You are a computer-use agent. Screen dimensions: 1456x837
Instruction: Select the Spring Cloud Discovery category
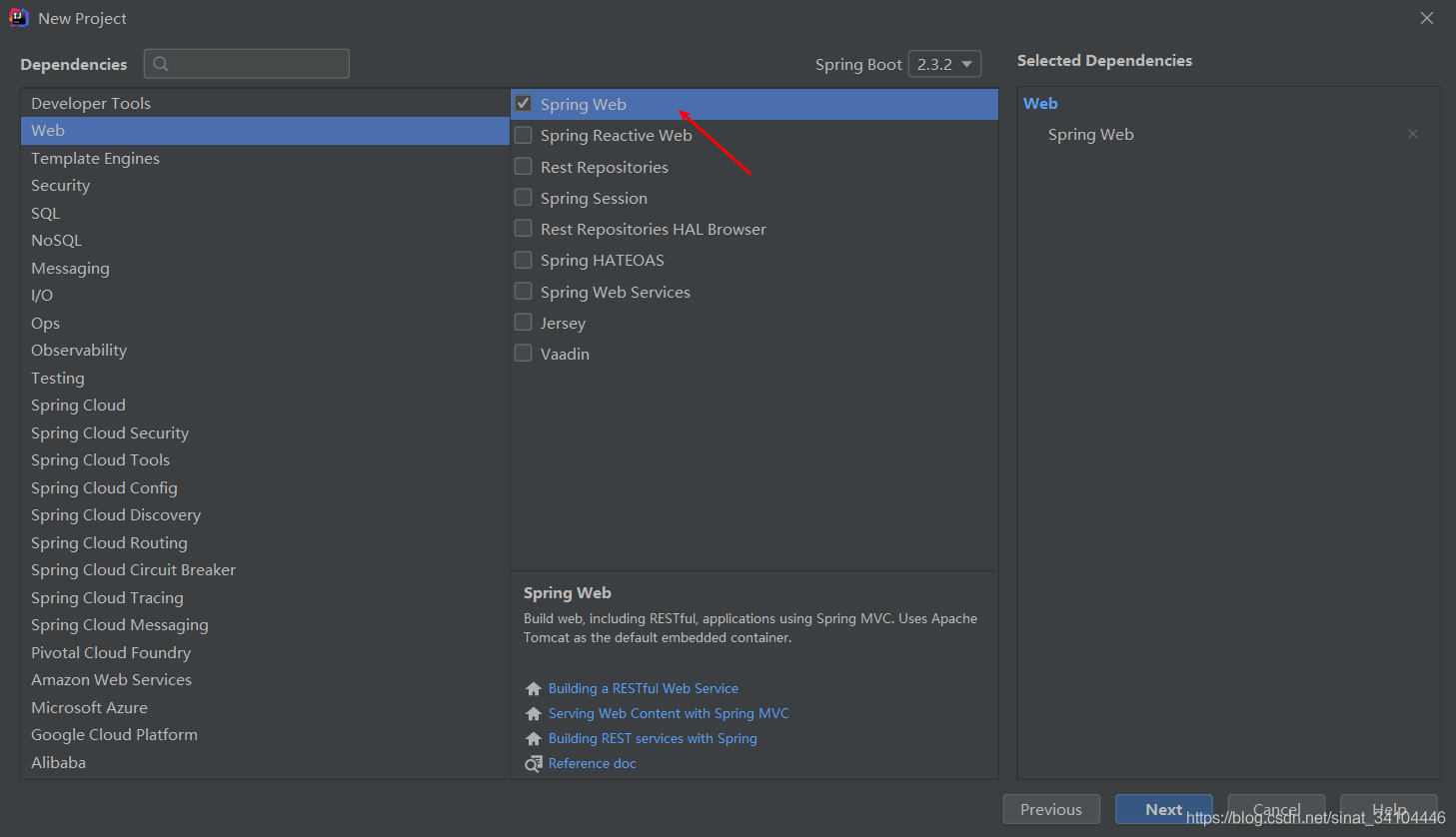(x=116, y=515)
